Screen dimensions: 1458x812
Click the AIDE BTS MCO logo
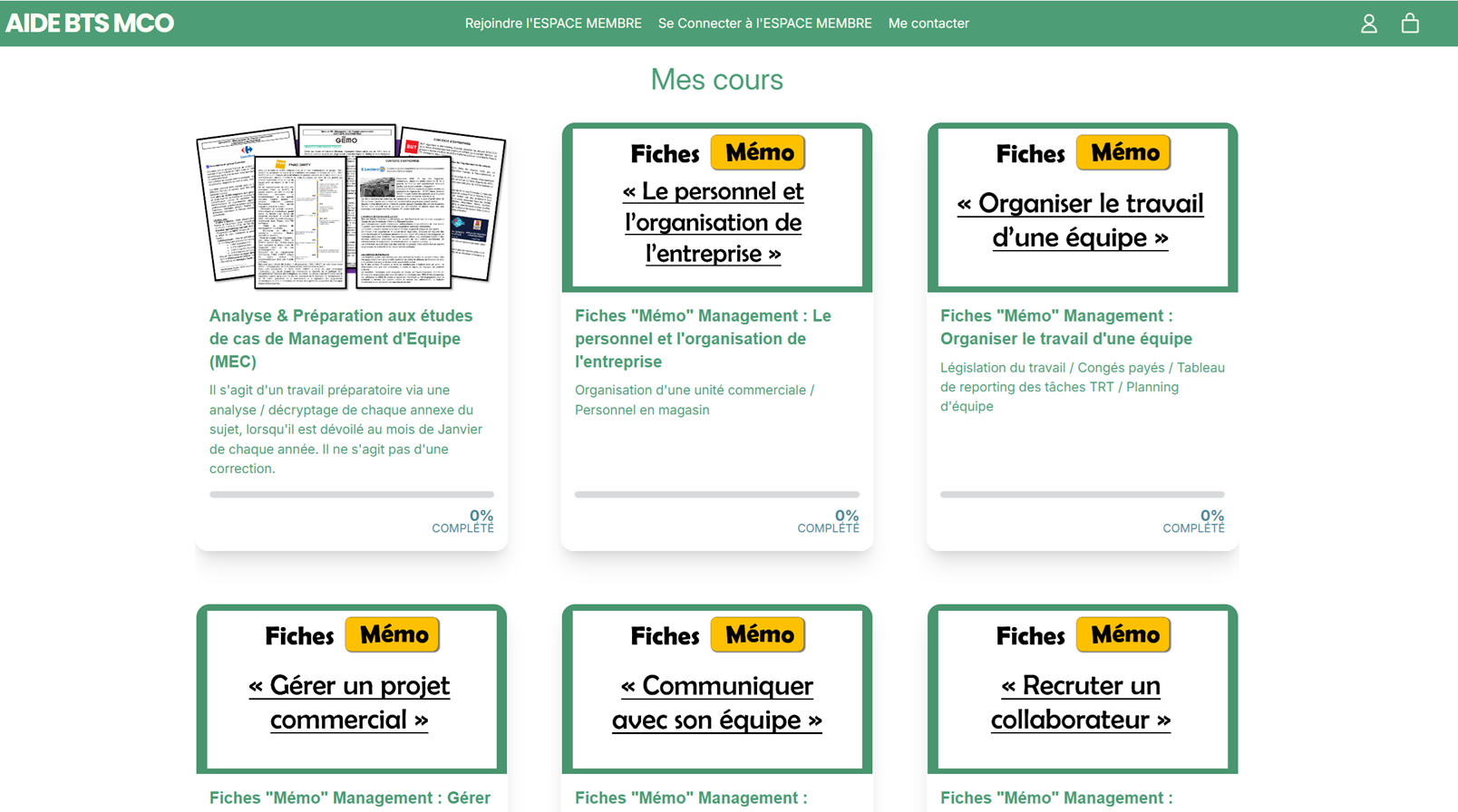[90, 24]
